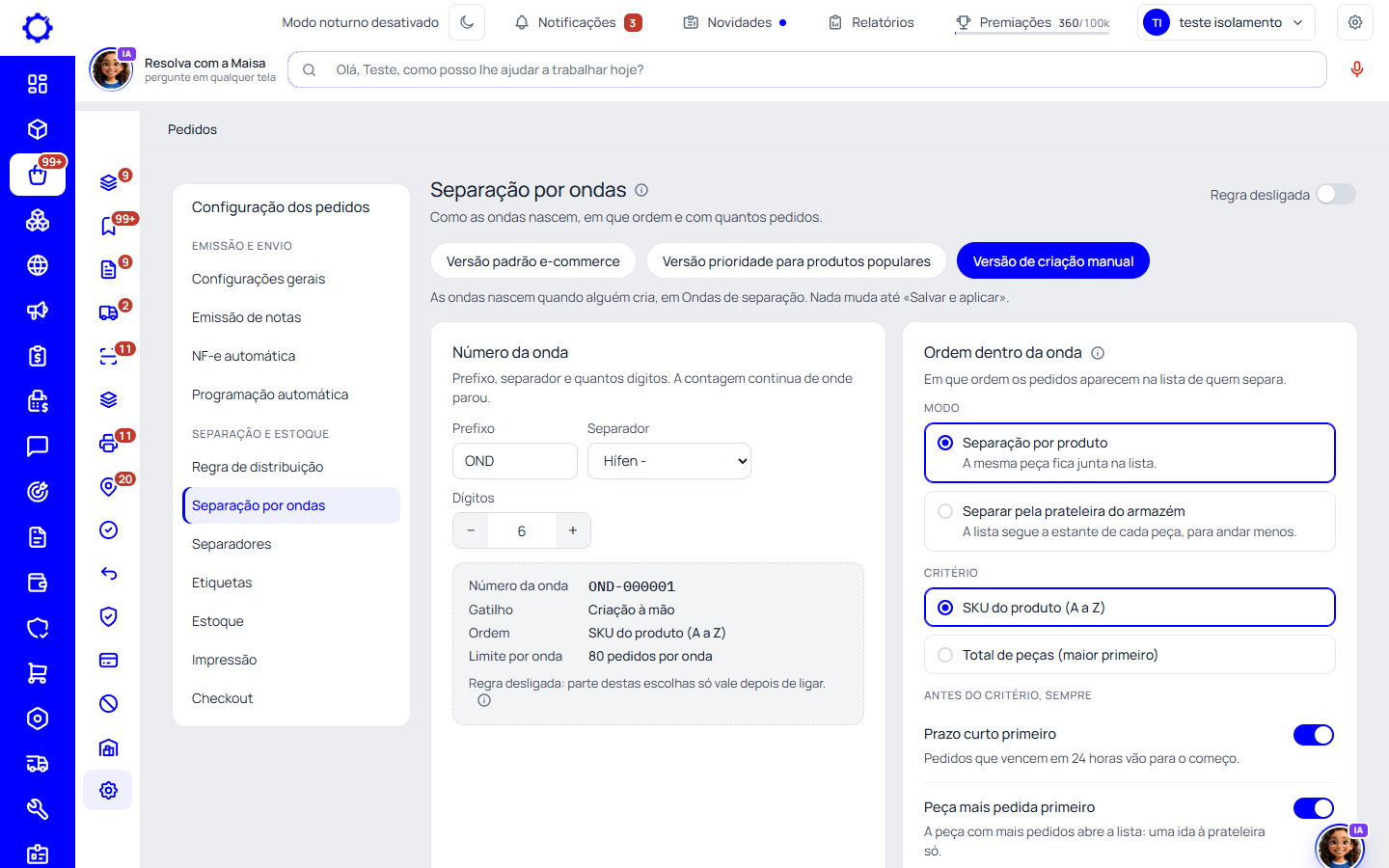Viewport: 1389px width, 868px height.
Task: Open Regra de distribuição settings
Action: click(291, 467)
